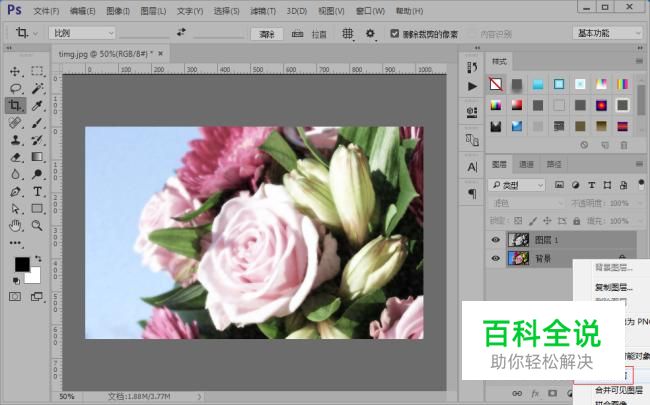
Task: Hide the 图层 1 layer eye icon
Action: (495, 240)
